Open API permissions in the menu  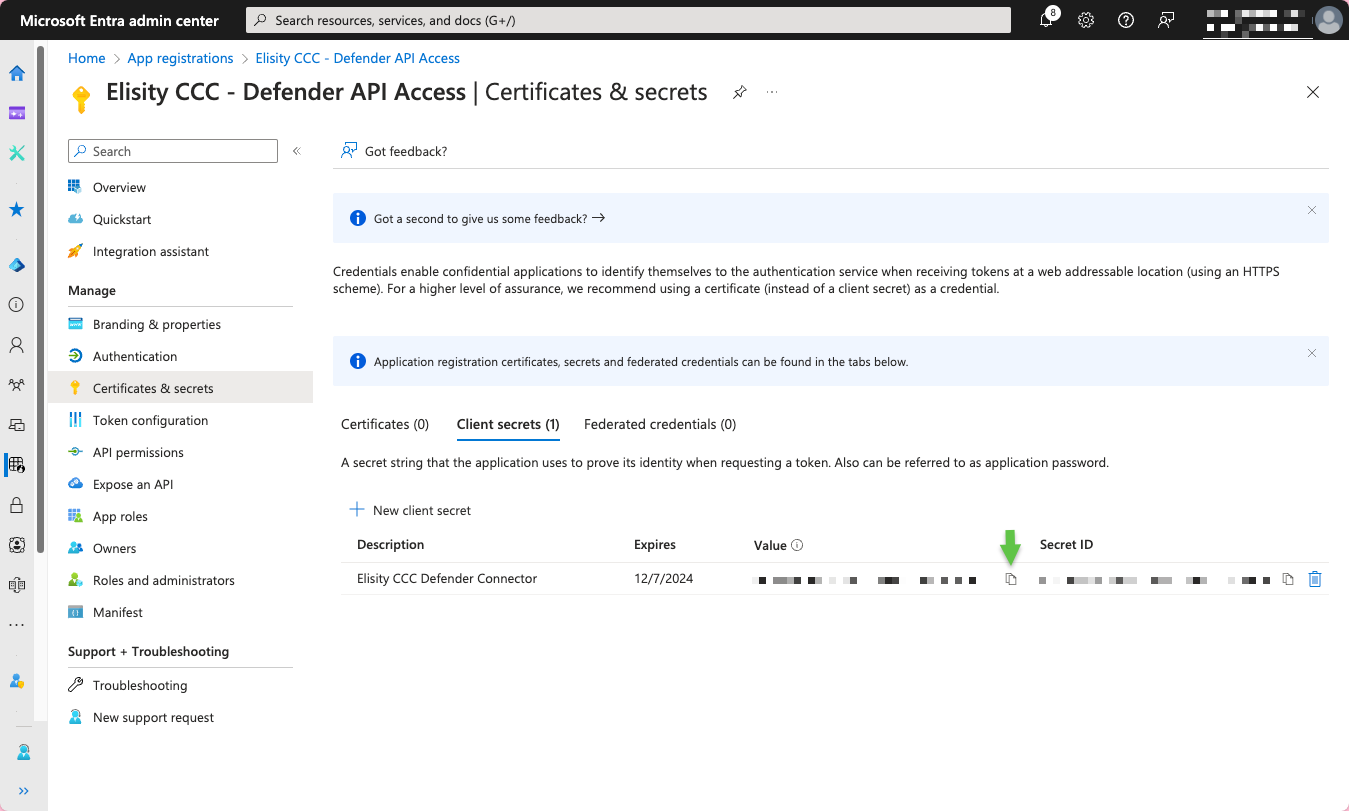click(x=138, y=452)
